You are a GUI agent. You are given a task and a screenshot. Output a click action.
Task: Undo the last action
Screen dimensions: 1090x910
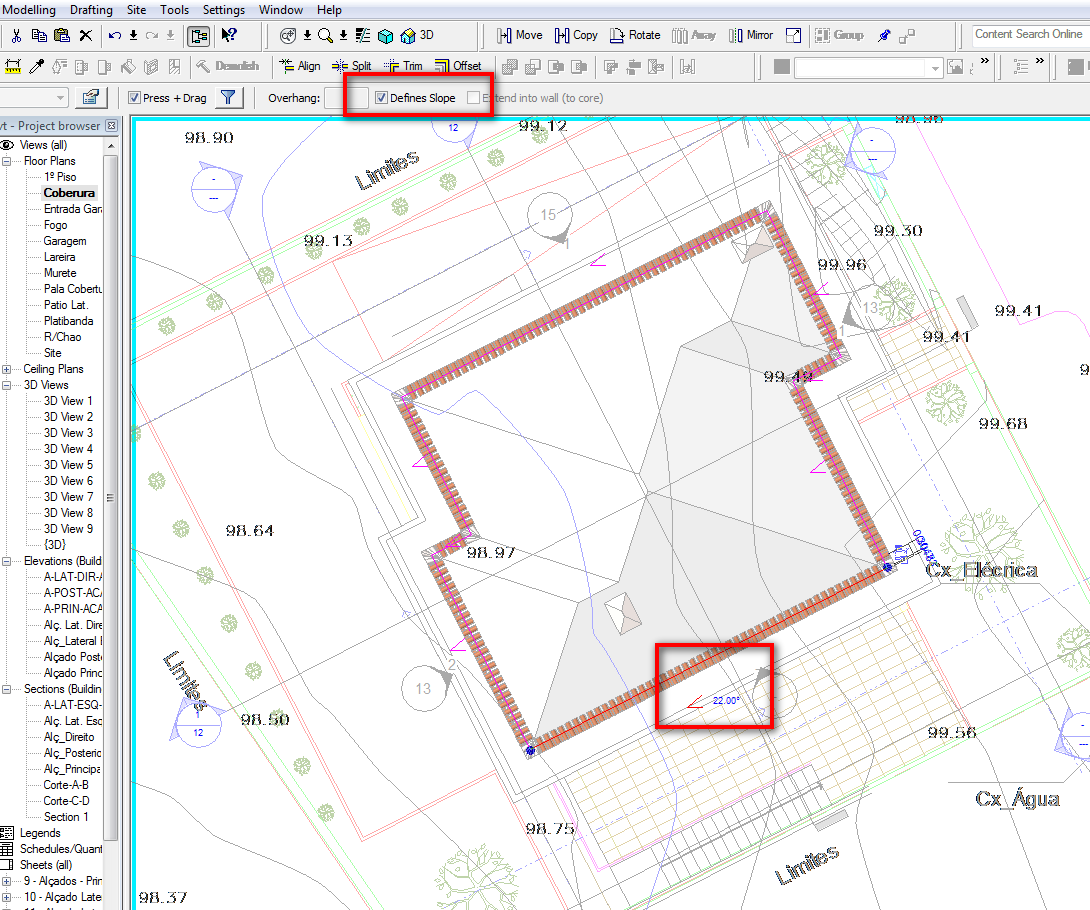115,35
